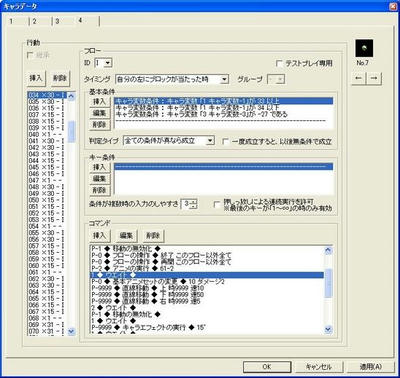Screen dimensions: 400x378
Task: Click scroll-up arrow of action list
Action: 71,96
